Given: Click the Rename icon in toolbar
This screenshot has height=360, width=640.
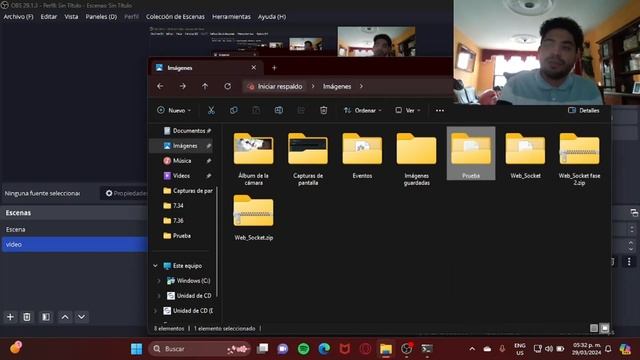Looking at the screenshot, I should point(279,110).
